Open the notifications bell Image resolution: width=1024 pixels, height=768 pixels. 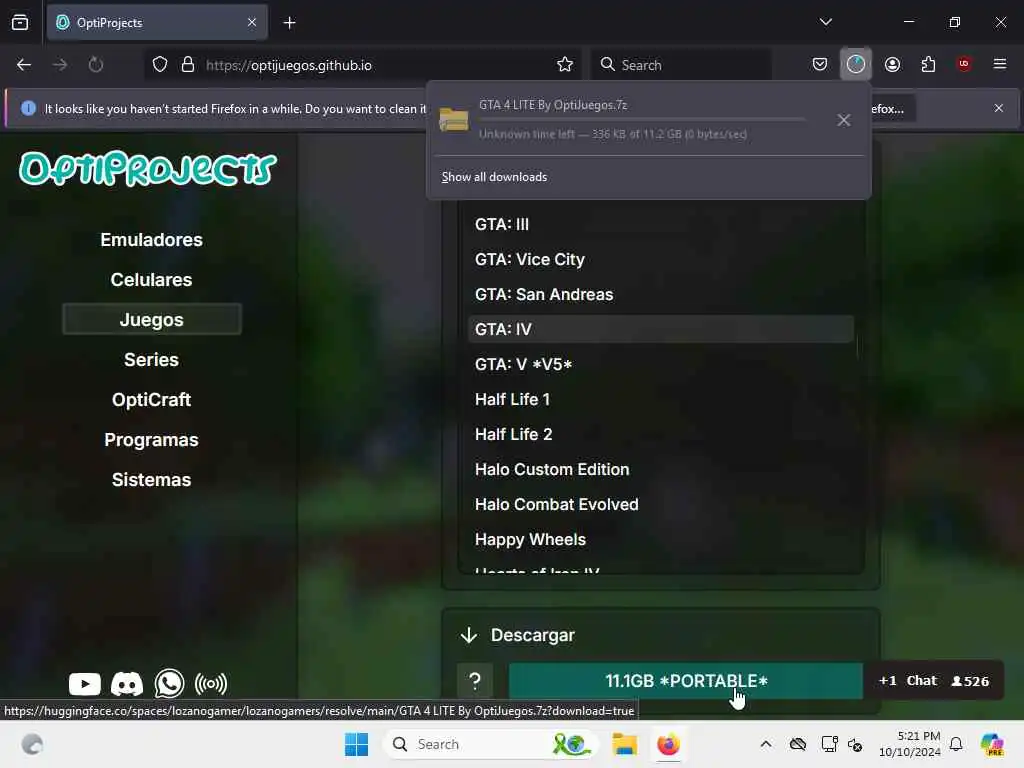[956, 744]
